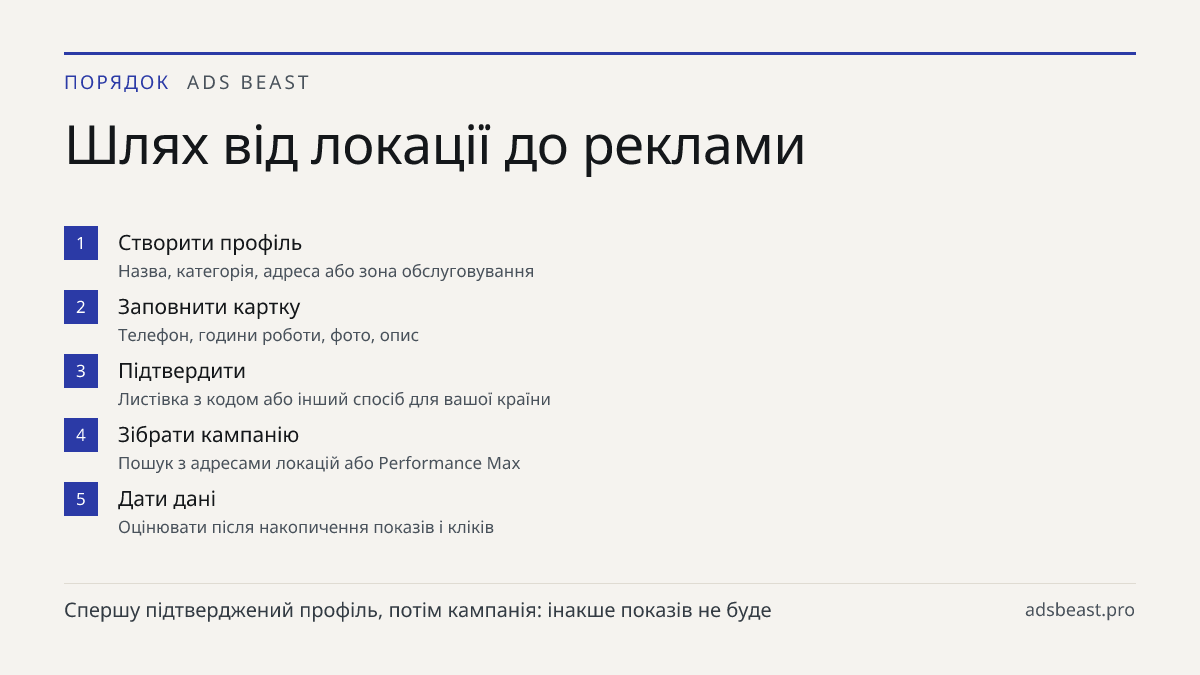Click the step number 5 badge

[81, 499]
